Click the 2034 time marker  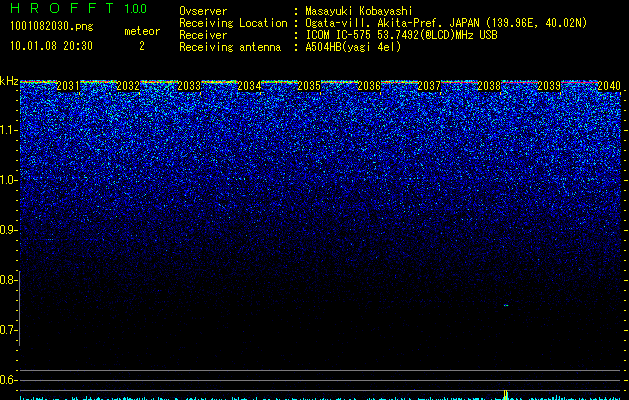pyautogui.click(x=249, y=86)
